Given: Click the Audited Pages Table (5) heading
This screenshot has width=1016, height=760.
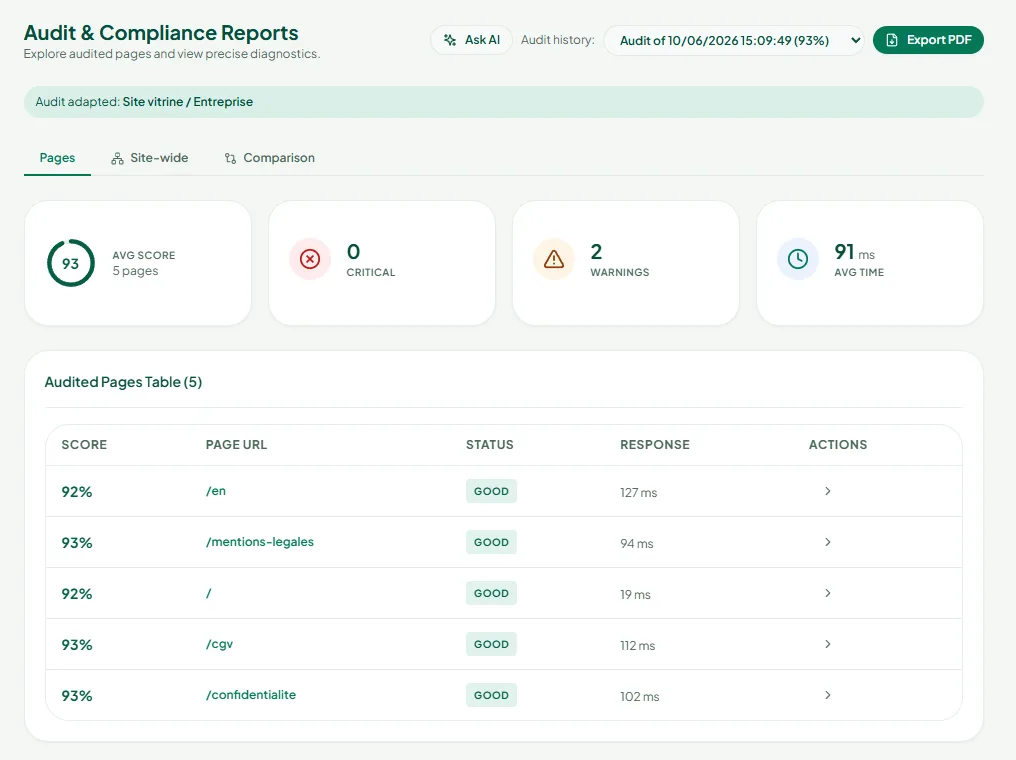Looking at the screenshot, I should tap(123, 382).
